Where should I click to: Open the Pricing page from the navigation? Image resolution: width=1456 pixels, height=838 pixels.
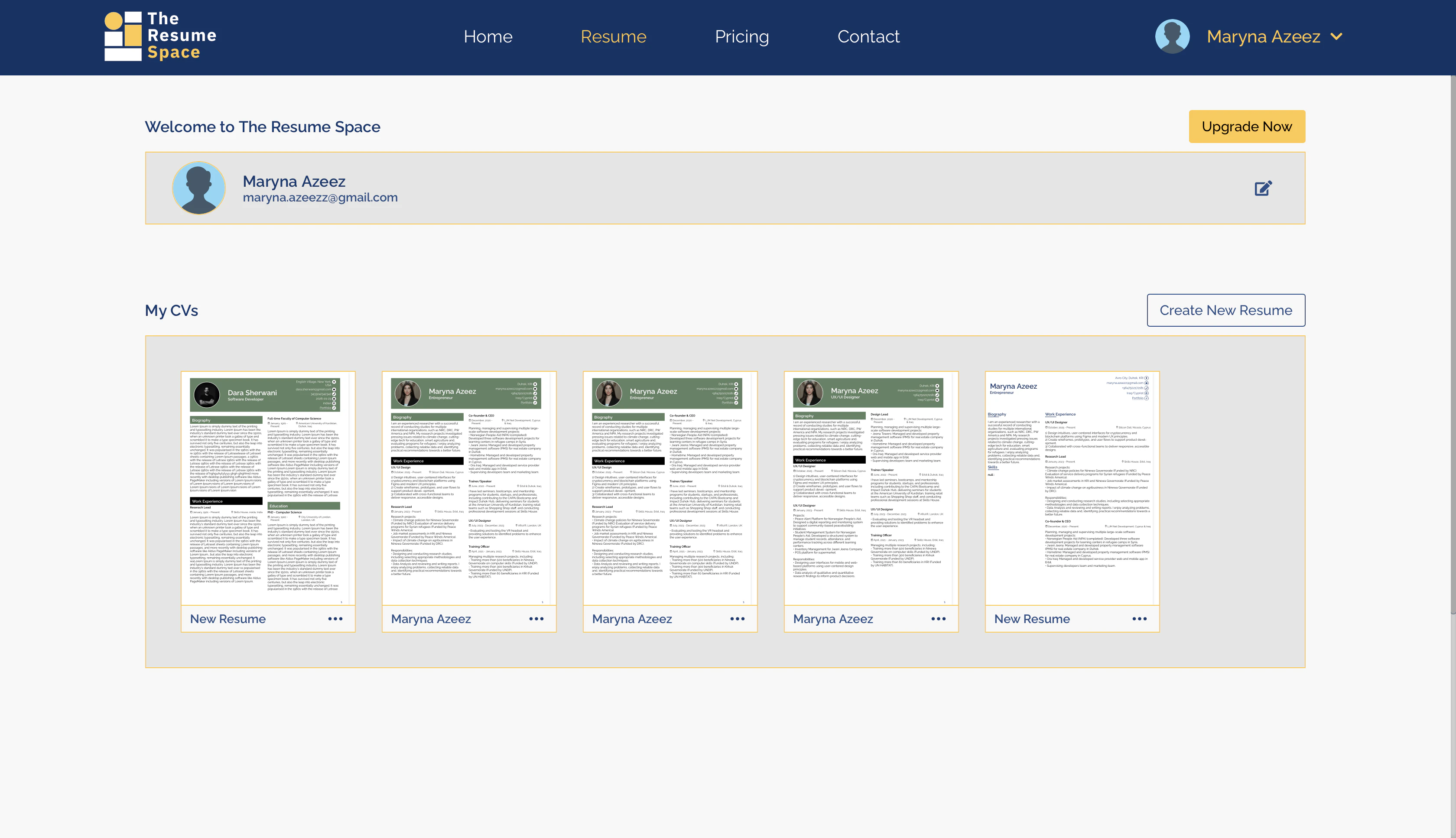click(742, 36)
